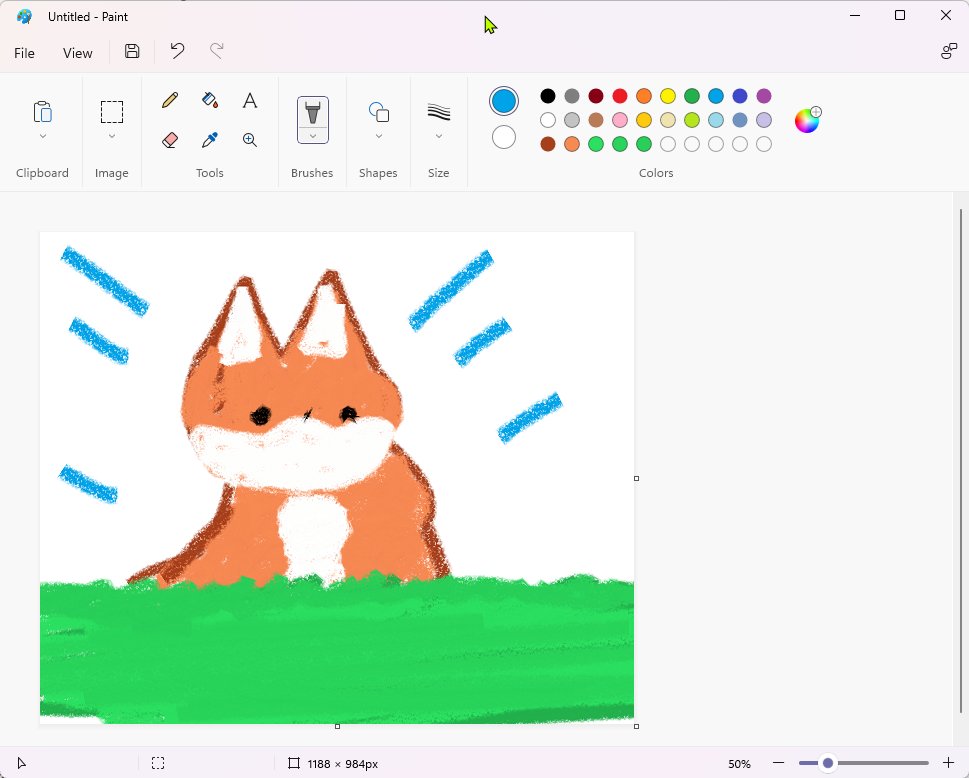Image resolution: width=969 pixels, height=778 pixels.
Task: Pick the gold color swatch
Action: [644, 120]
